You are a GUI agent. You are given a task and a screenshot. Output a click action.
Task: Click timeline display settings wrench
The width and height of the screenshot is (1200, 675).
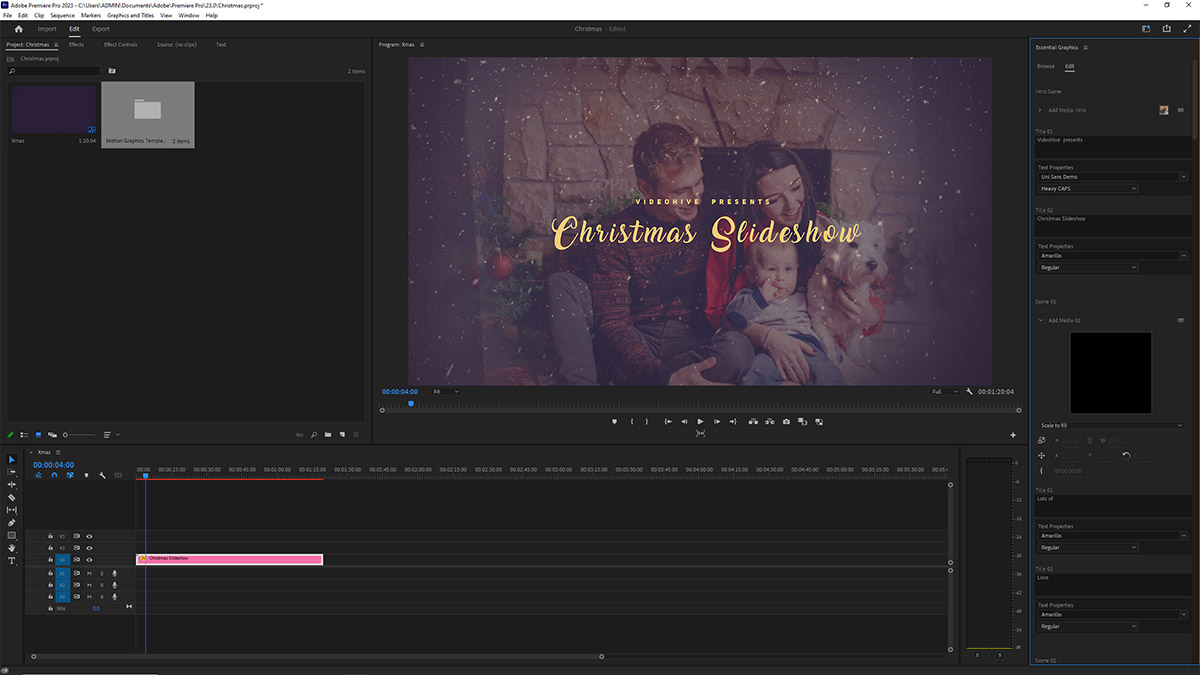pyautogui.click(x=102, y=475)
